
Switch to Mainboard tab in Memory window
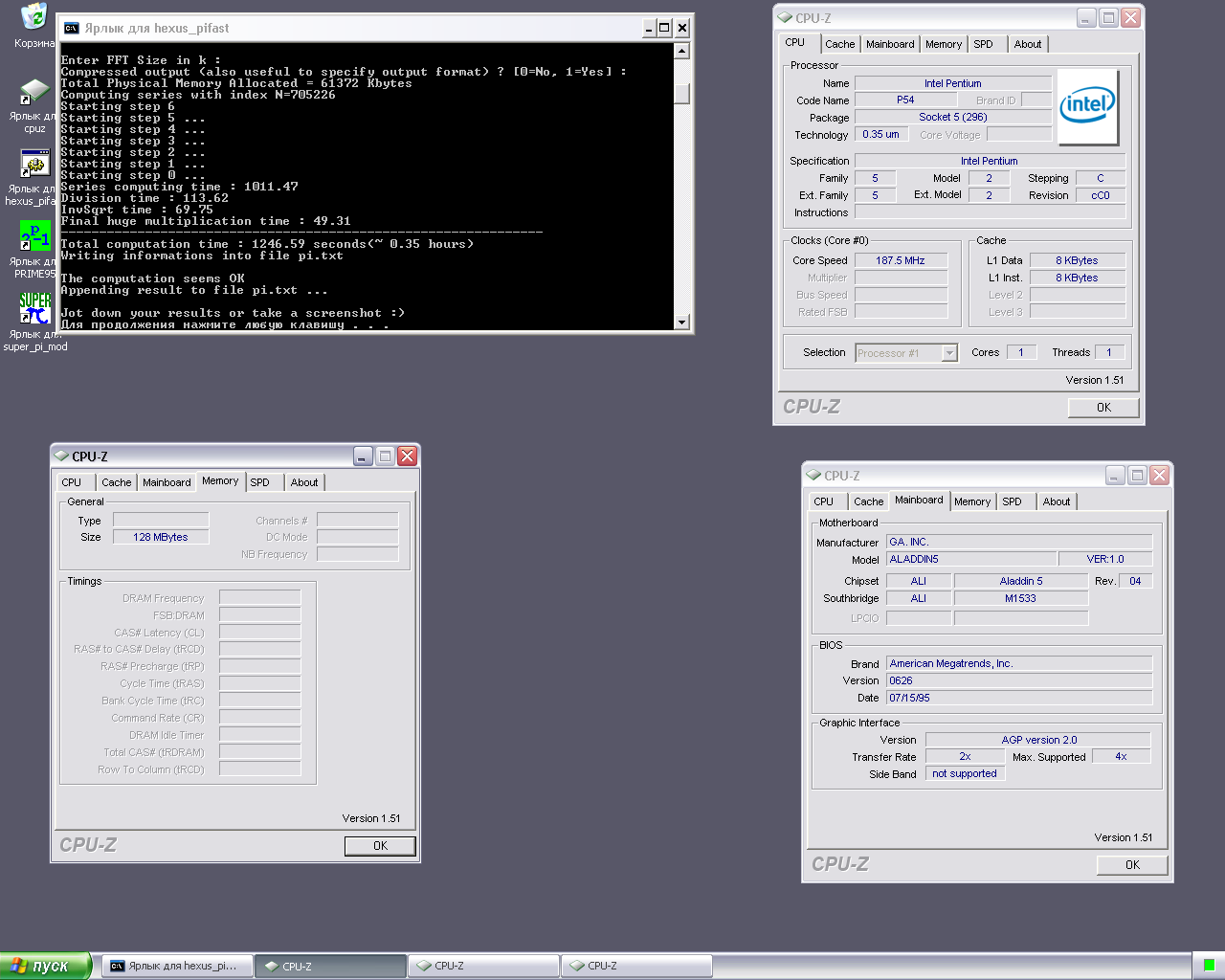pyautogui.click(x=167, y=482)
